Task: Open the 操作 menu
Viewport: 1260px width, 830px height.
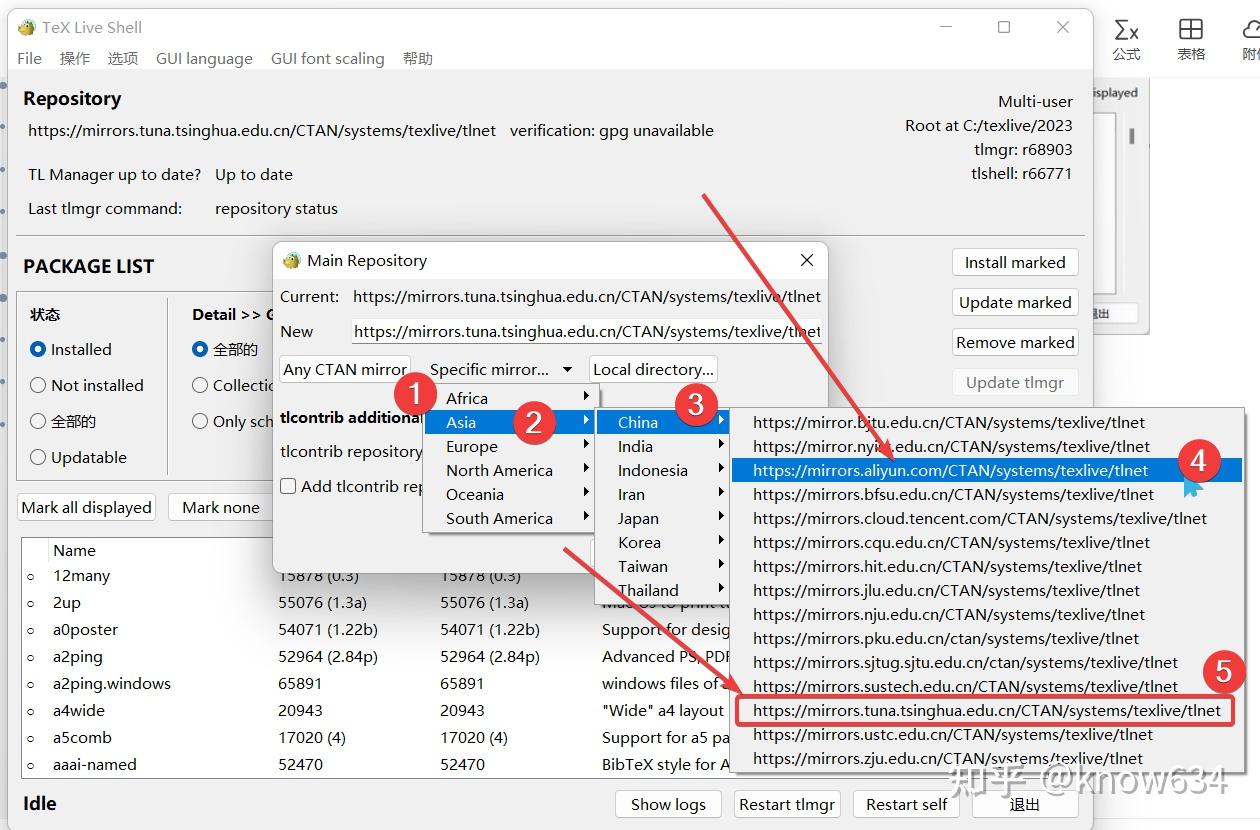Action: [x=75, y=58]
